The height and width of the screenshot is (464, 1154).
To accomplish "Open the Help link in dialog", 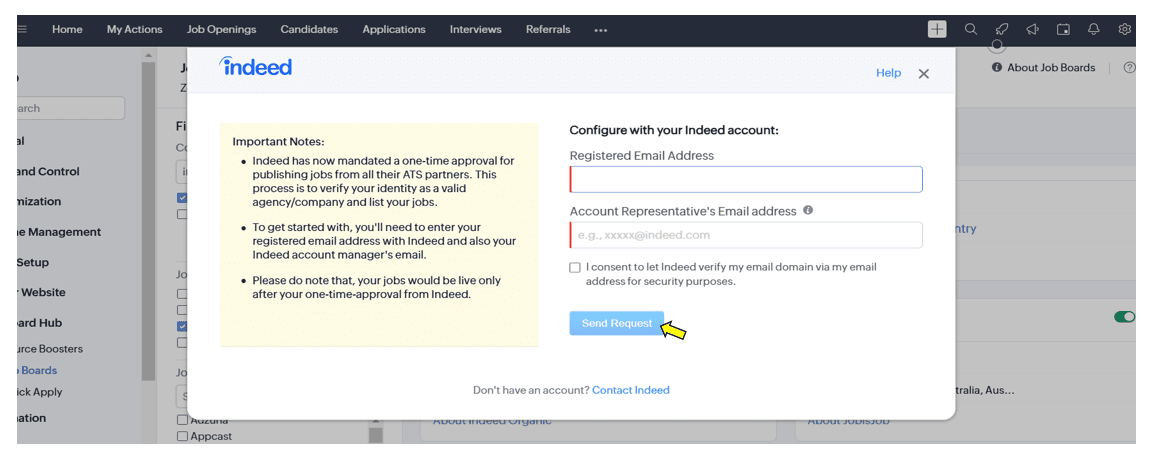I will (x=888, y=73).
